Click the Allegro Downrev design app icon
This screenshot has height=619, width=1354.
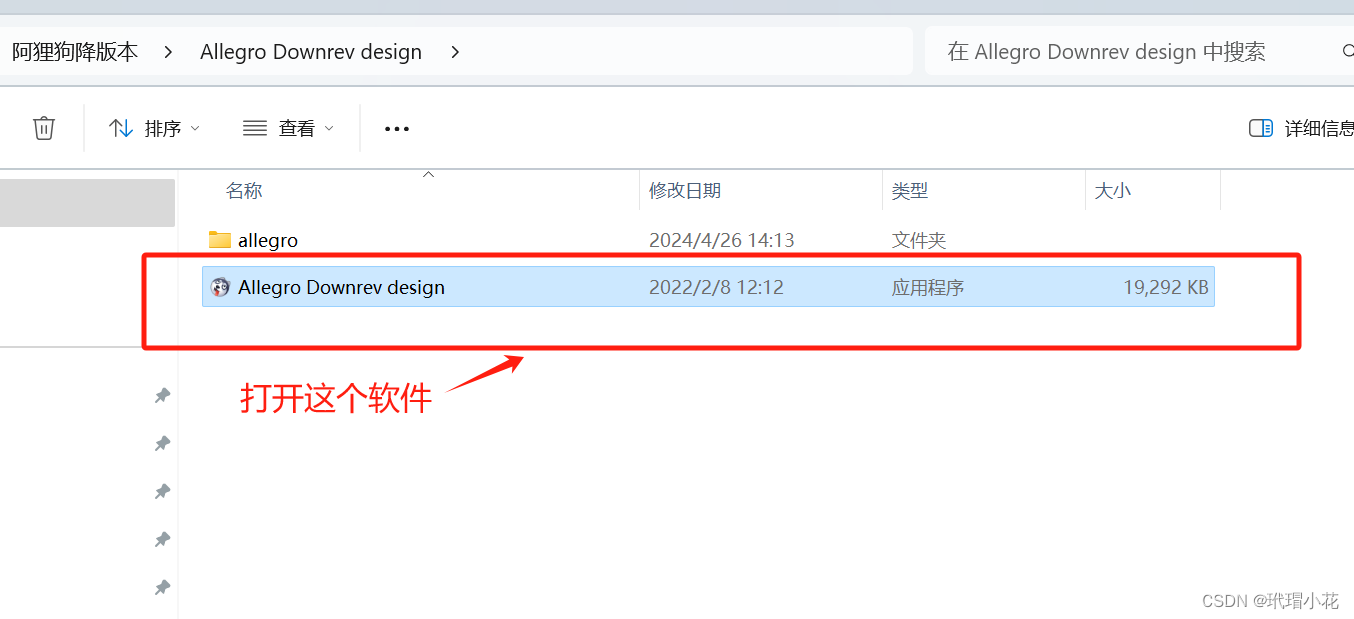point(220,287)
